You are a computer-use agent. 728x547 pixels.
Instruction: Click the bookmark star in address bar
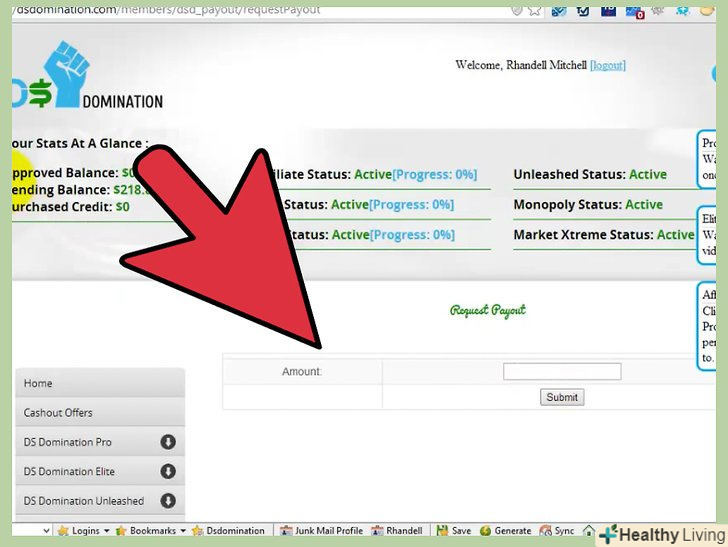pyautogui.click(x=534, y=10)
